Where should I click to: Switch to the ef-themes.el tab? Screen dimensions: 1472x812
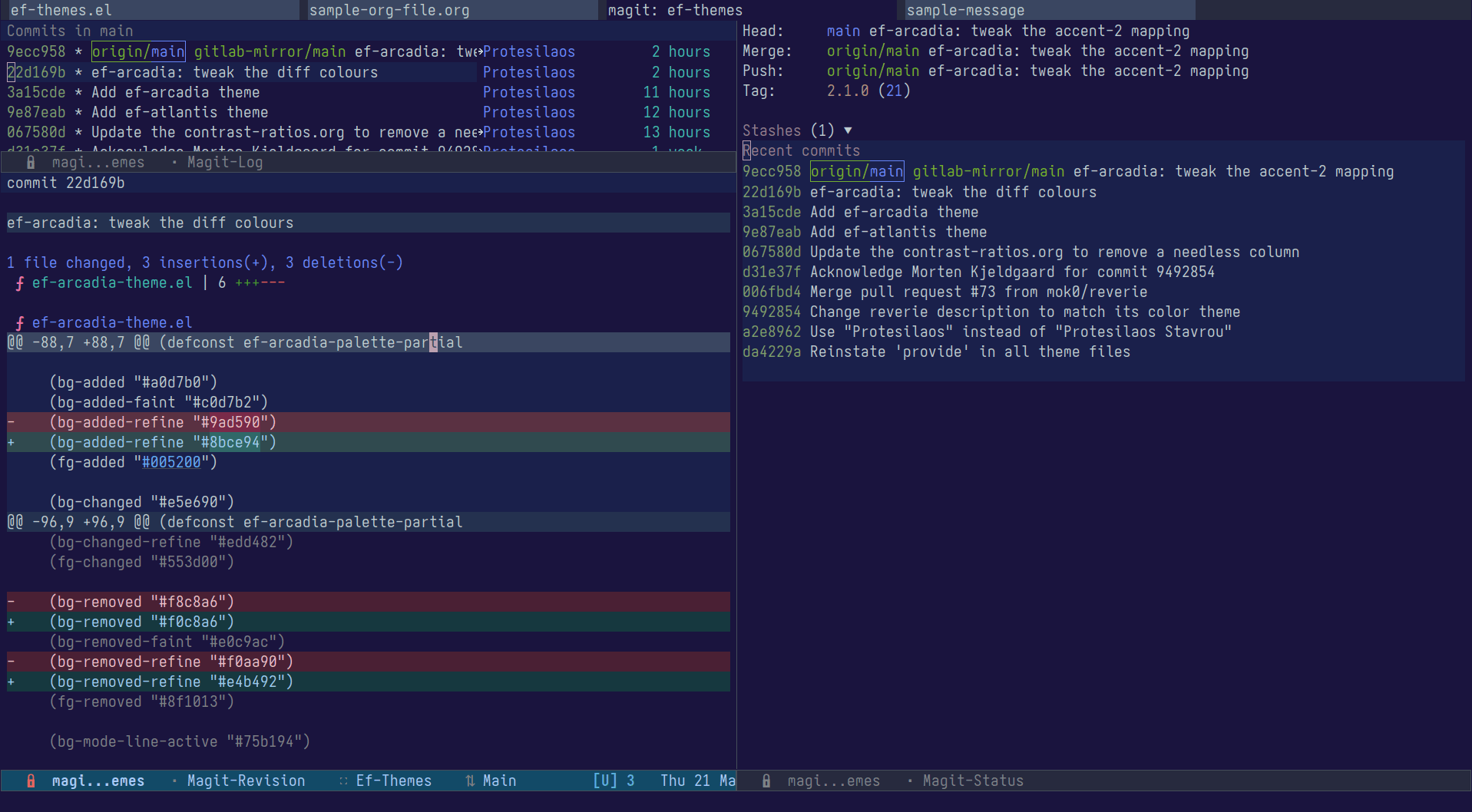[x=150, y=10]
